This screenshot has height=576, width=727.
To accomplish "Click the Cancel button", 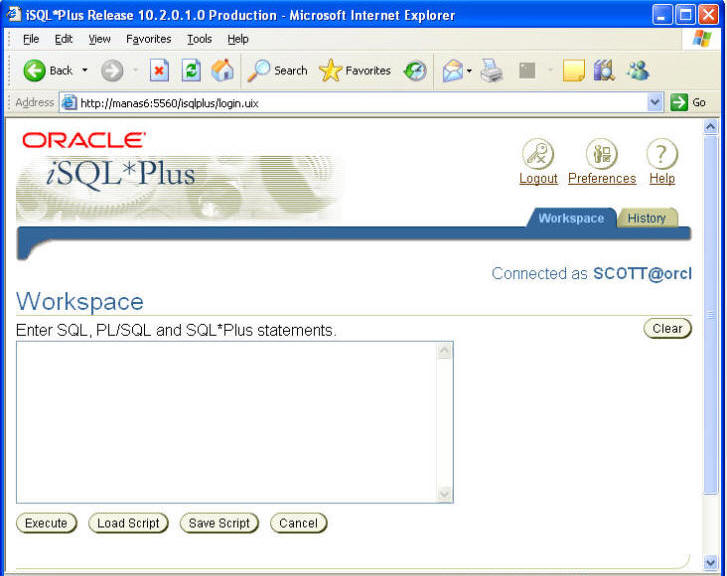I will tap(299, 523).
